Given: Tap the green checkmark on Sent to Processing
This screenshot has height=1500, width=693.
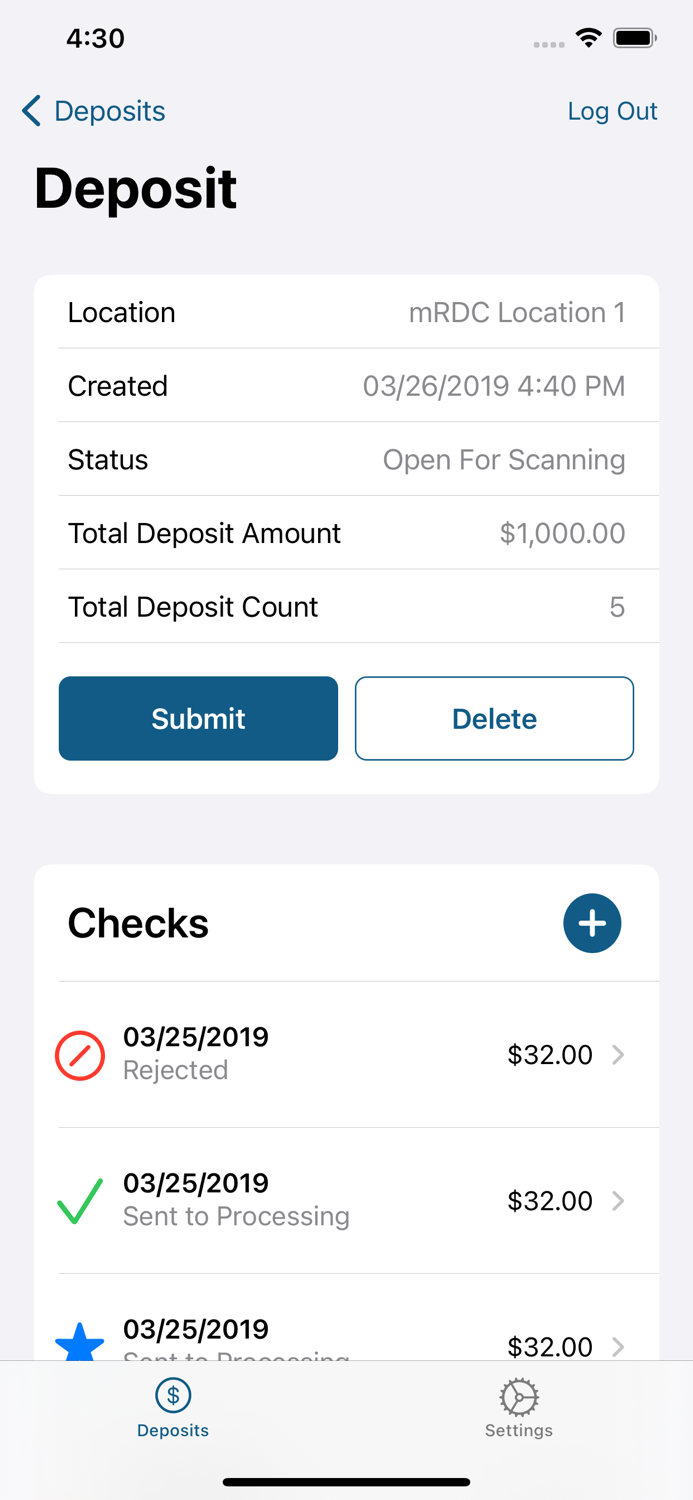Looking at the screenshot, I should (x=80, y=1201).
